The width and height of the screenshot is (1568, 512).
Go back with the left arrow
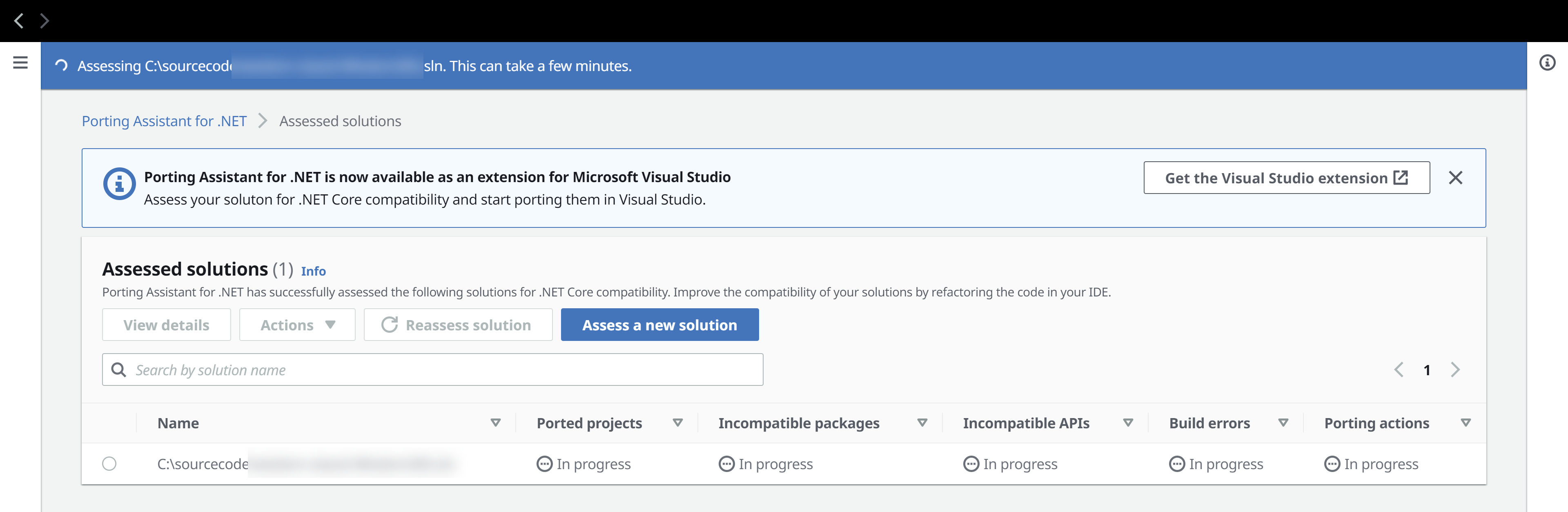click(x=19, y=21)
